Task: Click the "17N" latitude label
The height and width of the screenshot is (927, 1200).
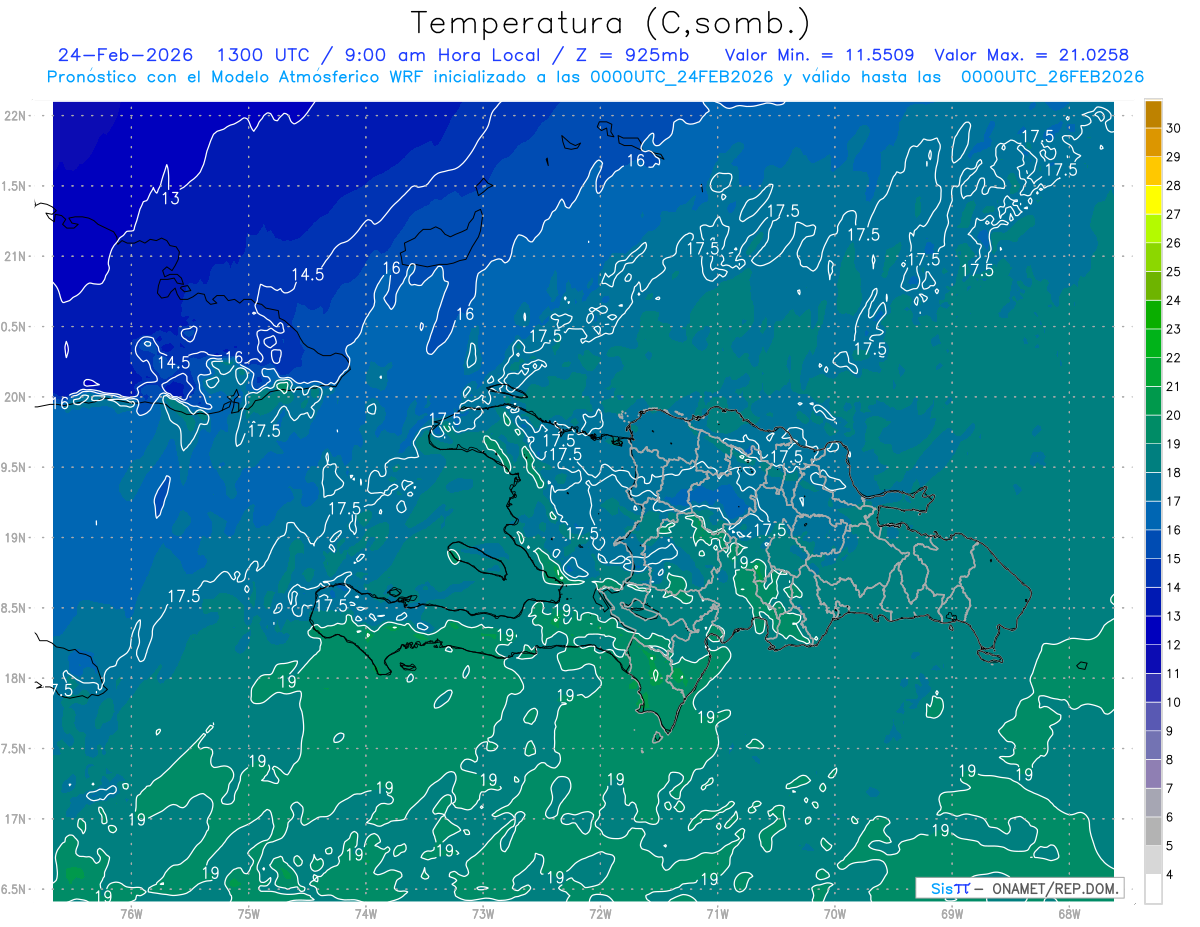Action: pyautogui.click(x=15, y=819)
